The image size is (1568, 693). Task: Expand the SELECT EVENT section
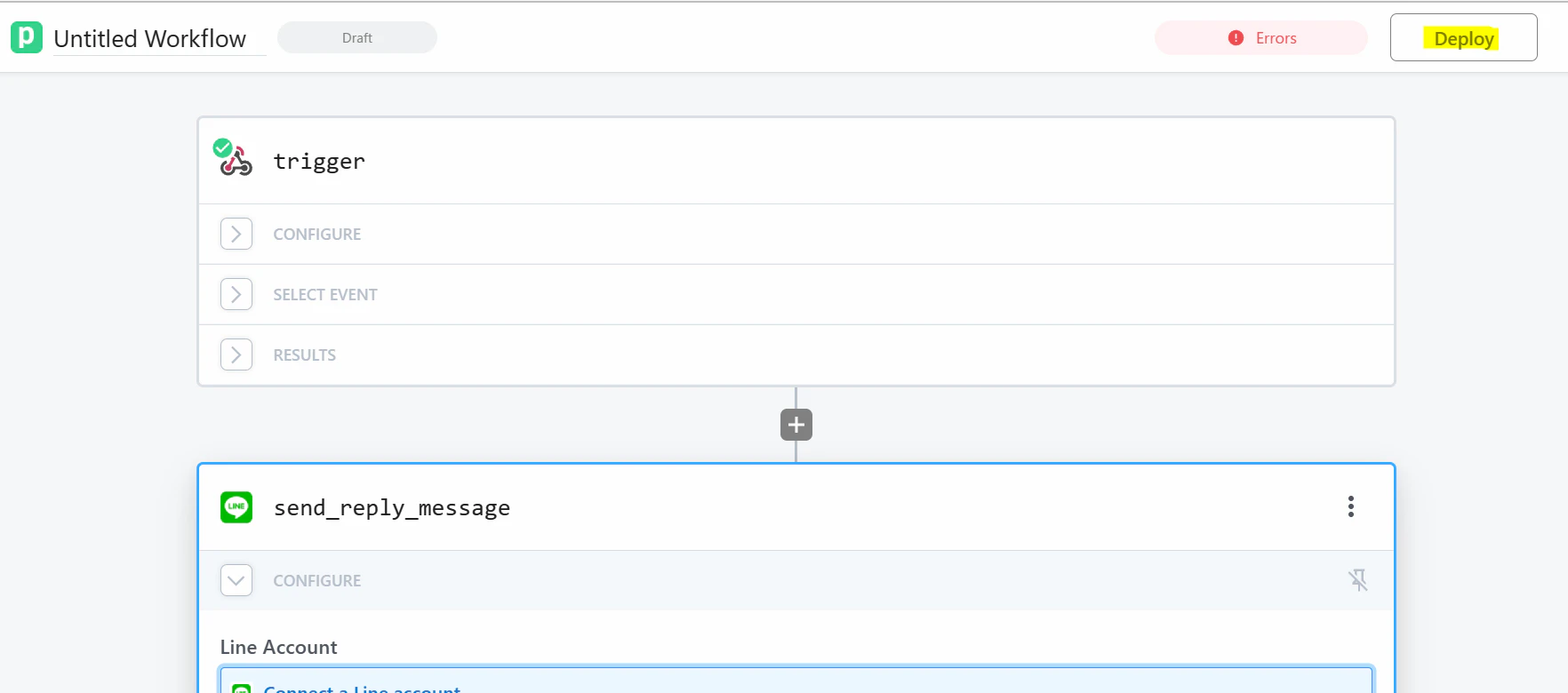(x=236, y=294)
